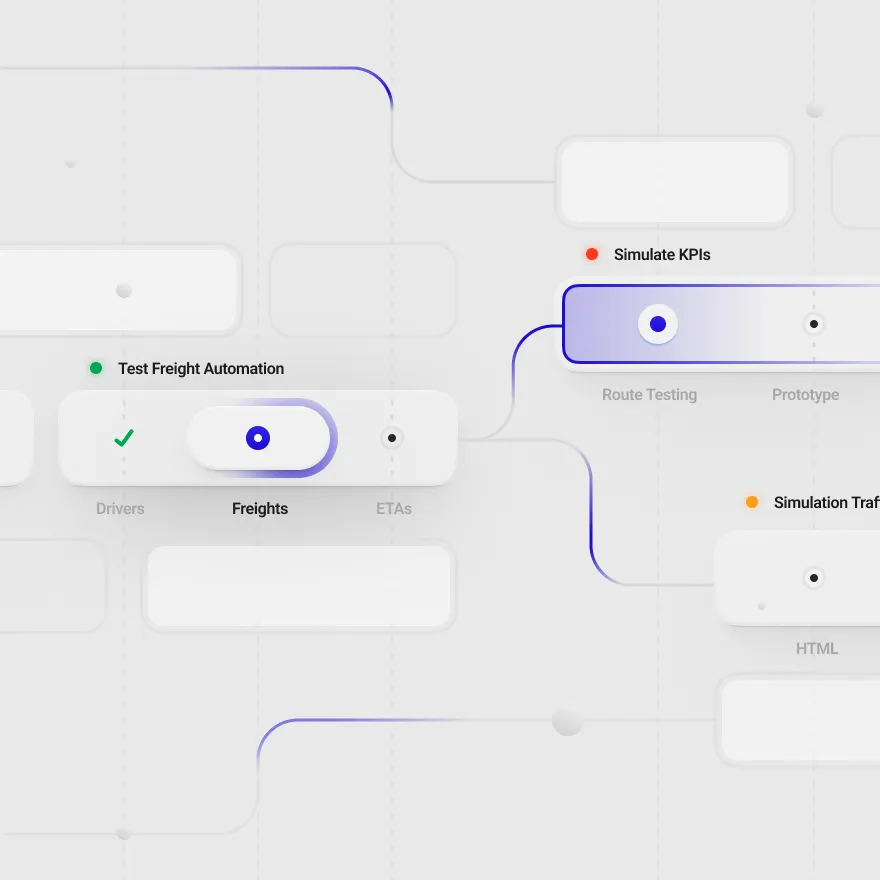Open the Simulate KPIs title

coord(662,255)
